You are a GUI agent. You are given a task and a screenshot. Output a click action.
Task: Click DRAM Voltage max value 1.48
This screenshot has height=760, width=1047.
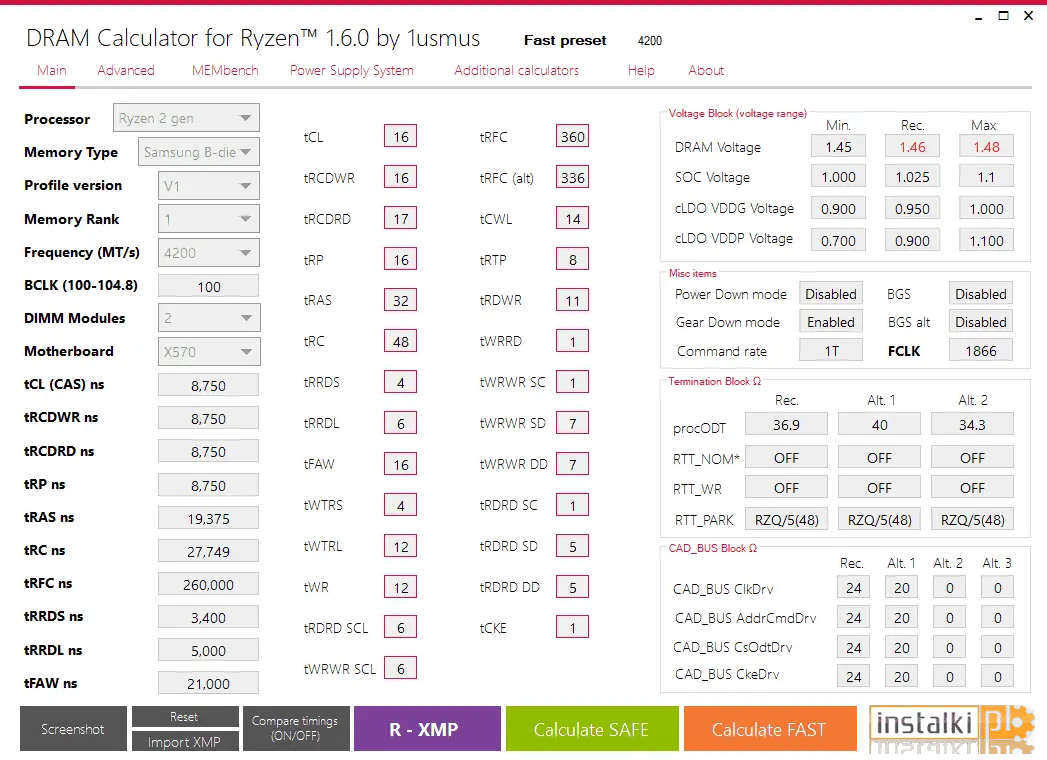986,147
